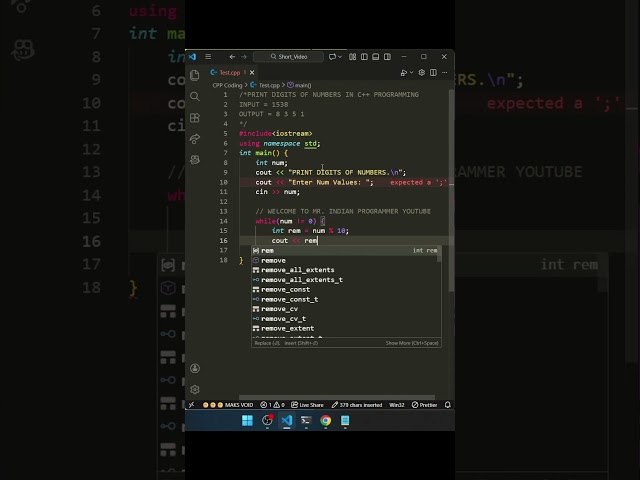Open Google Chrome from taskbar

click(x=326, y=420)
